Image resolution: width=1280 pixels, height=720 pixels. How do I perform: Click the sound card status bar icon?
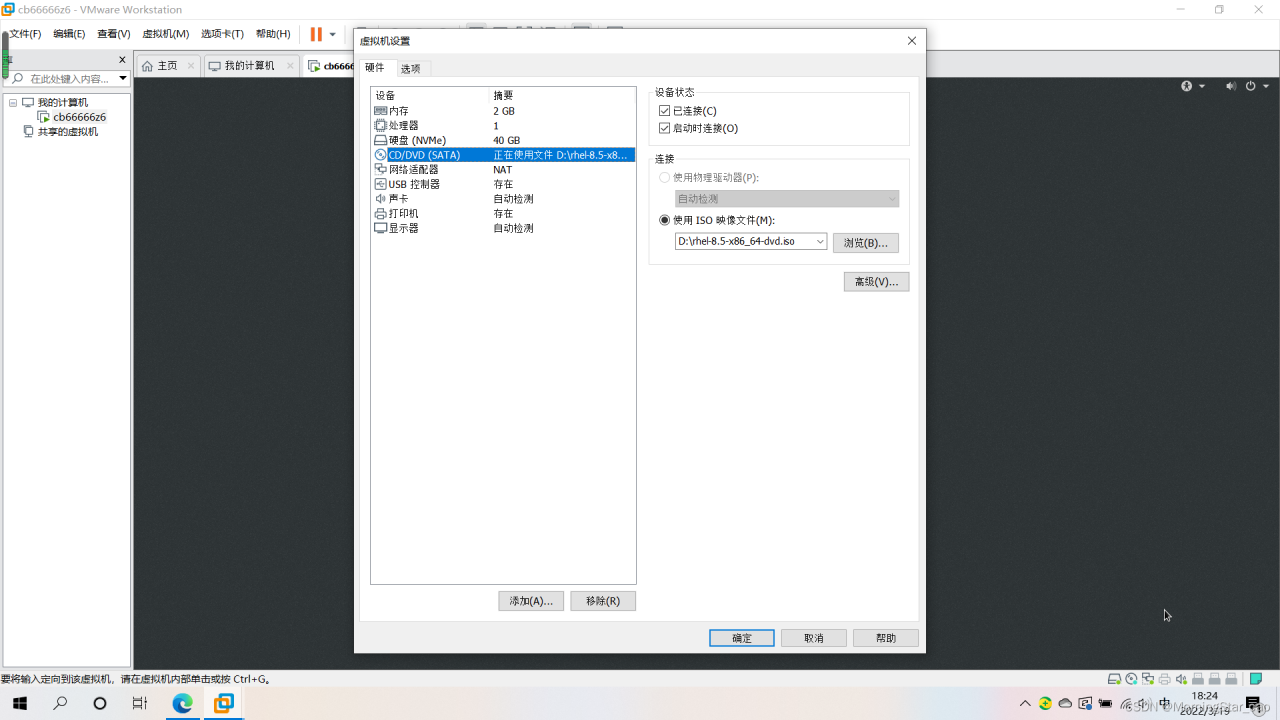click(x=1182, y=679)
